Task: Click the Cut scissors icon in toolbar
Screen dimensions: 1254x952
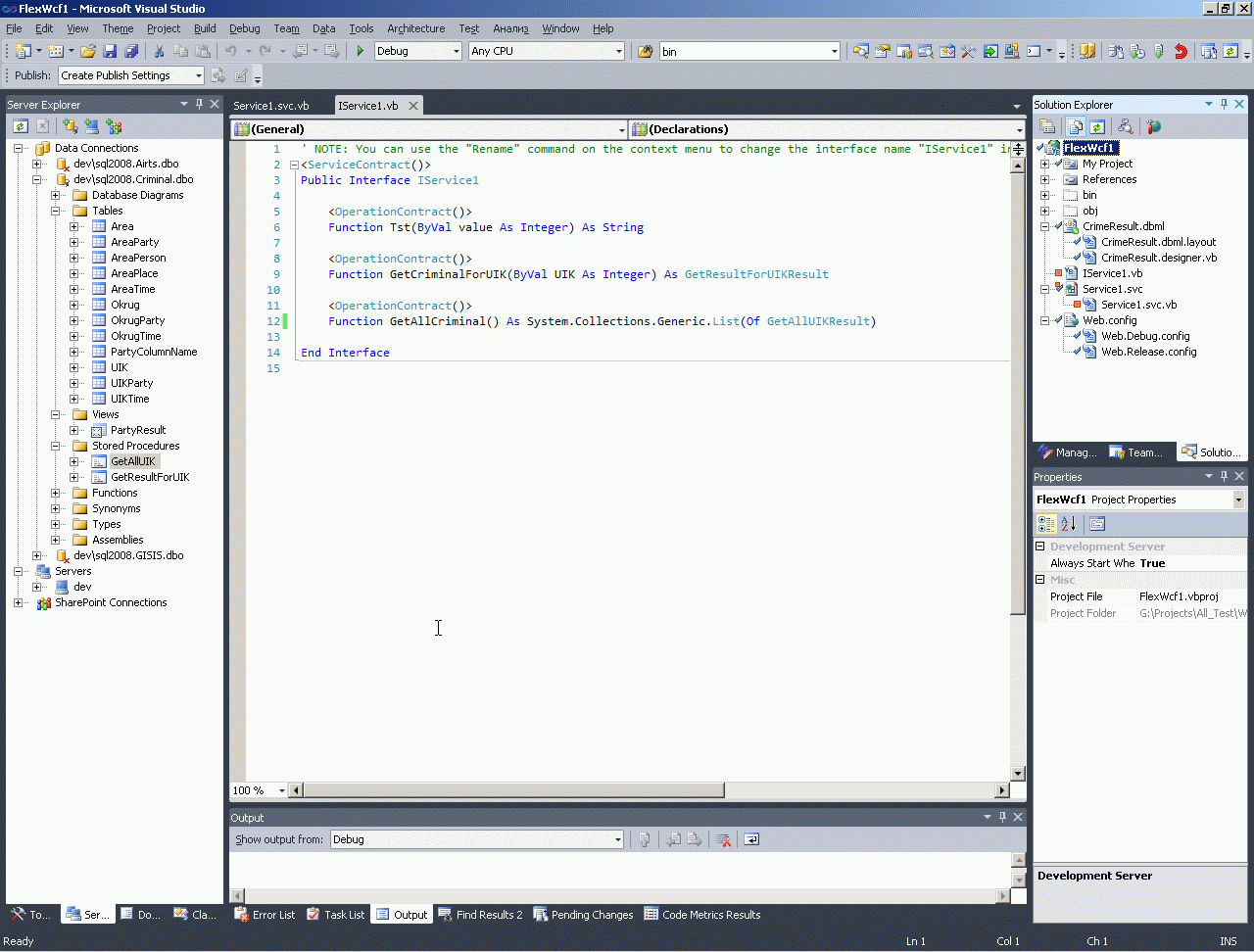Action: click(x=159, y=51)
